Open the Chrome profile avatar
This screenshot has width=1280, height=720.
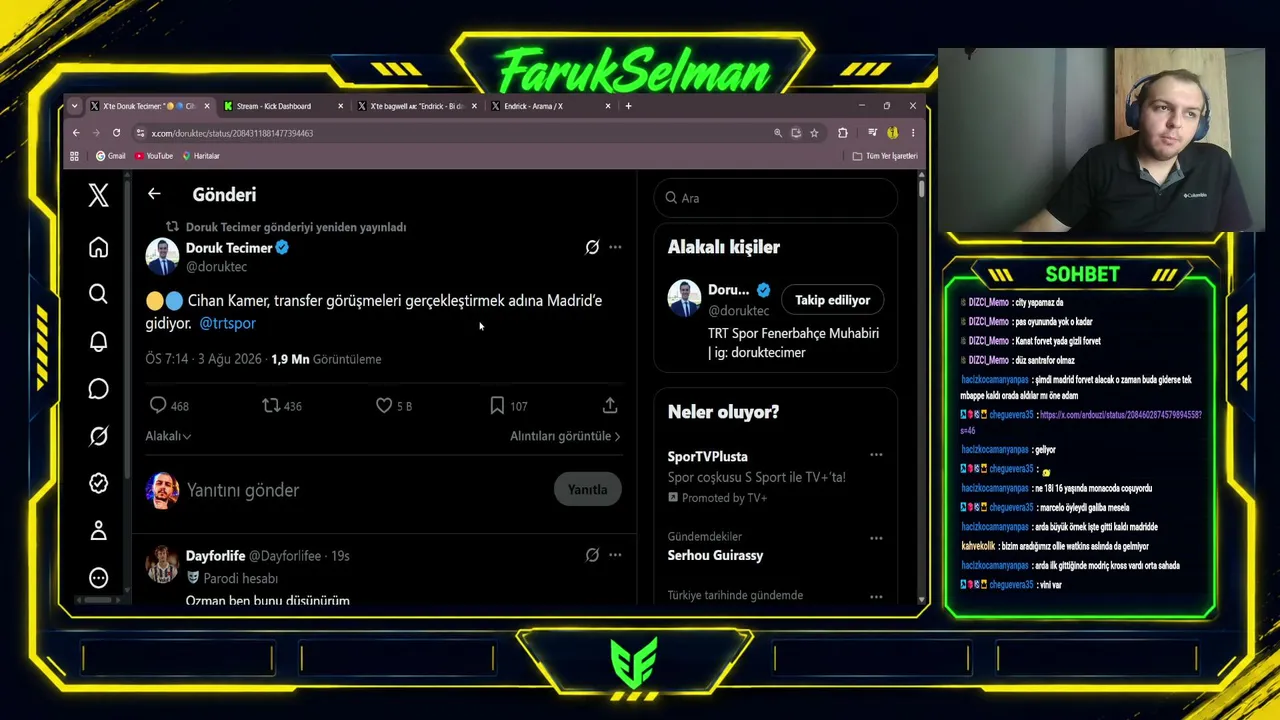[892, 133]
